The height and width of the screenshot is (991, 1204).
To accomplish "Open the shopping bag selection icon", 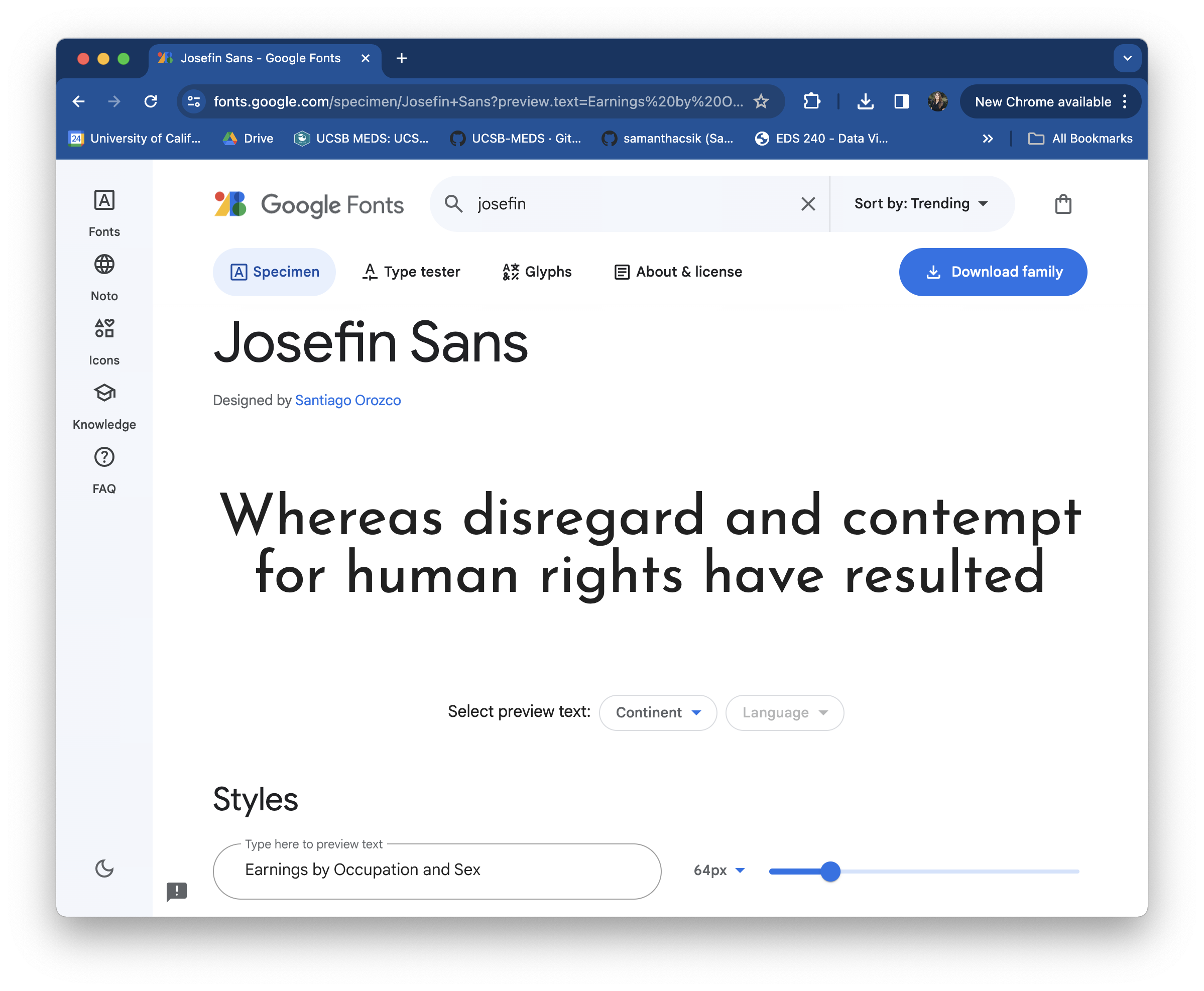I will click(1062, 204).
